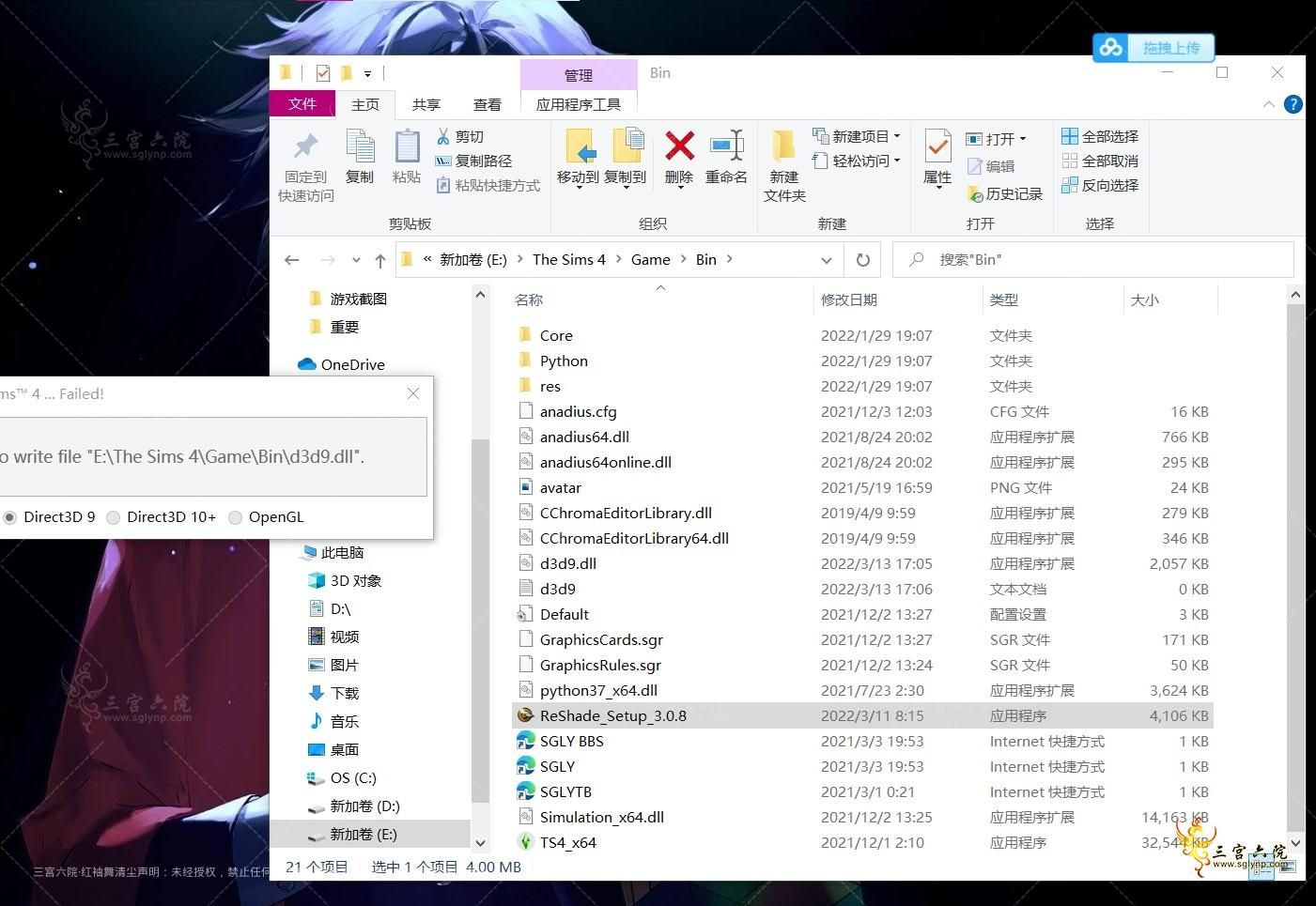
Task: Select the ReShade_Setup_3.0.8 application file
Action: click(x=862, y=715)
